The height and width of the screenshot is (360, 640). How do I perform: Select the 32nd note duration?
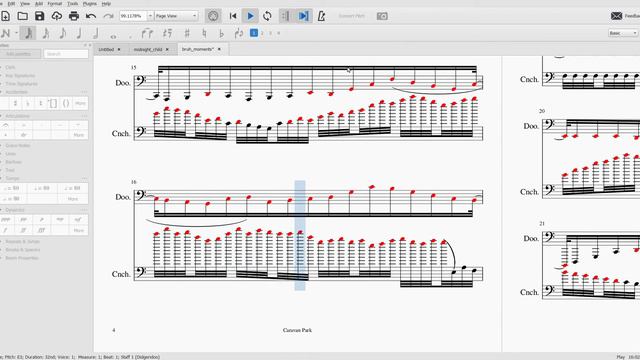(x=29, y=33)
